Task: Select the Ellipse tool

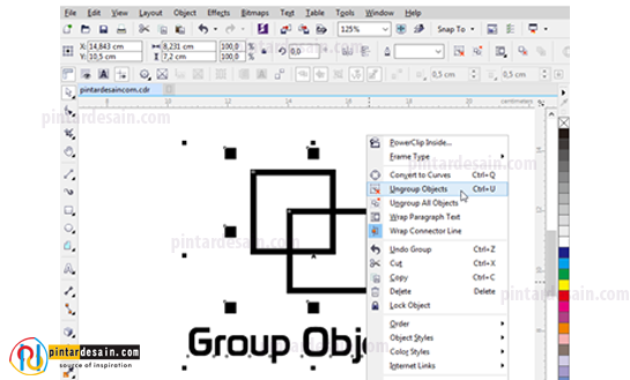Action: [69, 228]
